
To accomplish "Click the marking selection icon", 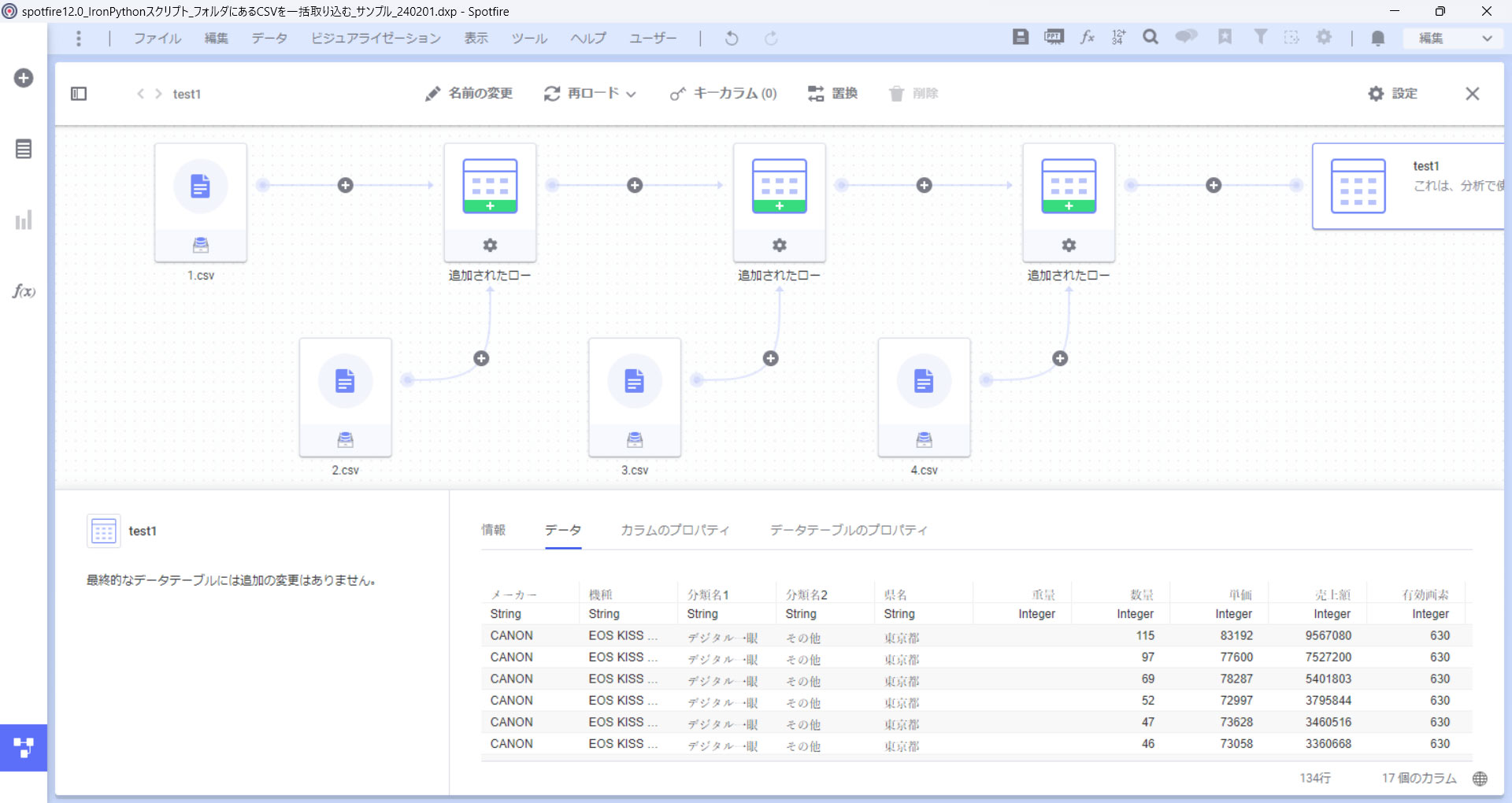I will pos(1291,37).
